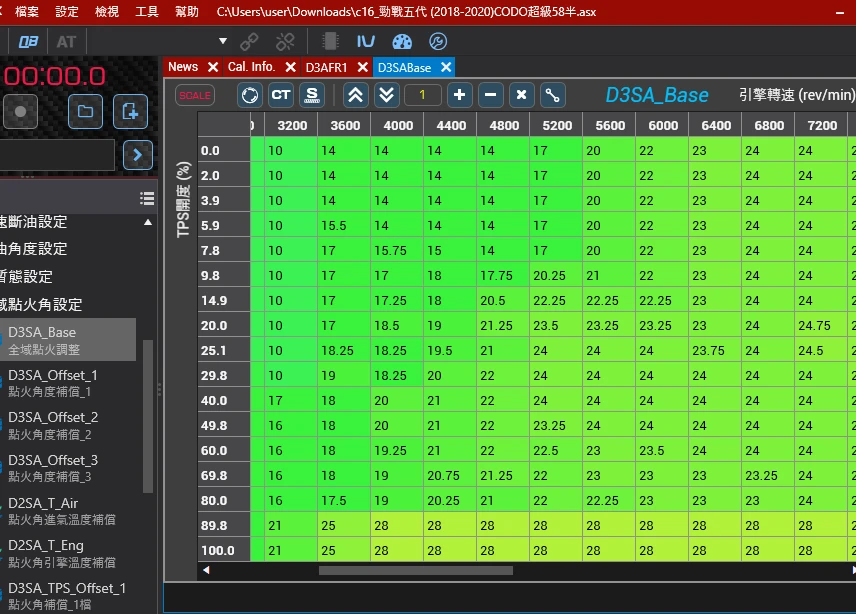
Task: Click the CT button in table toolbar
Action: [x=281, y=95]
